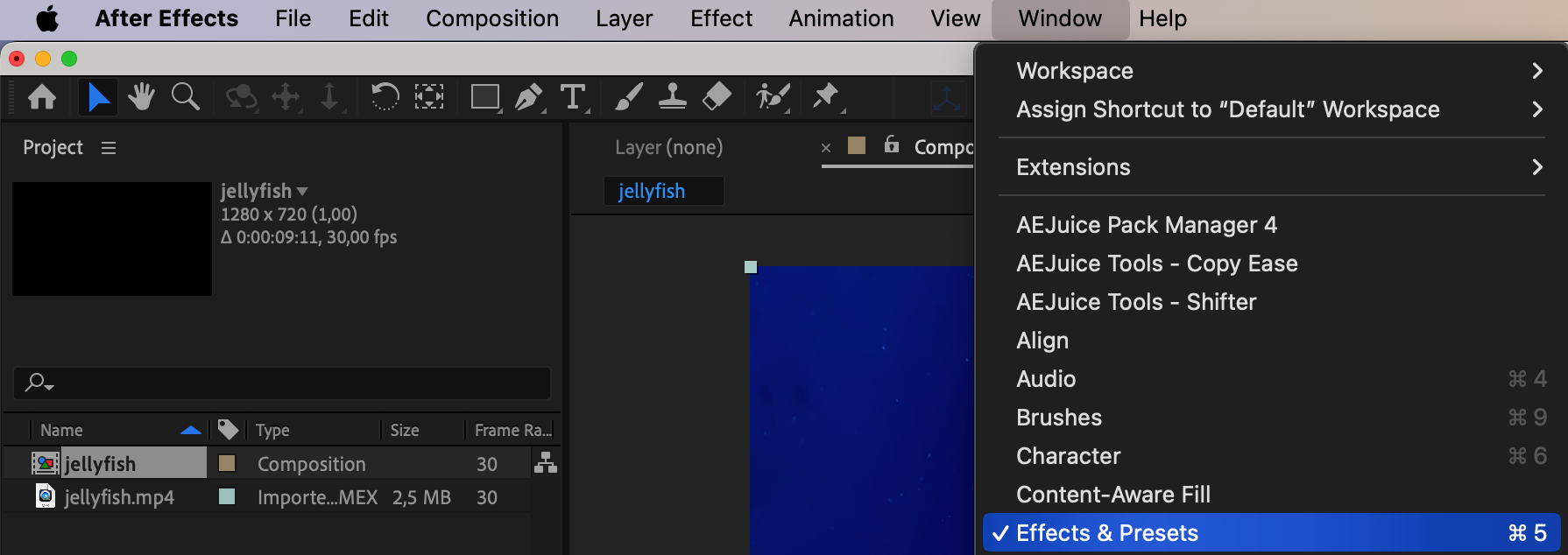
Task: Select the Selection arrow tool
Action: tap(98, 97)
